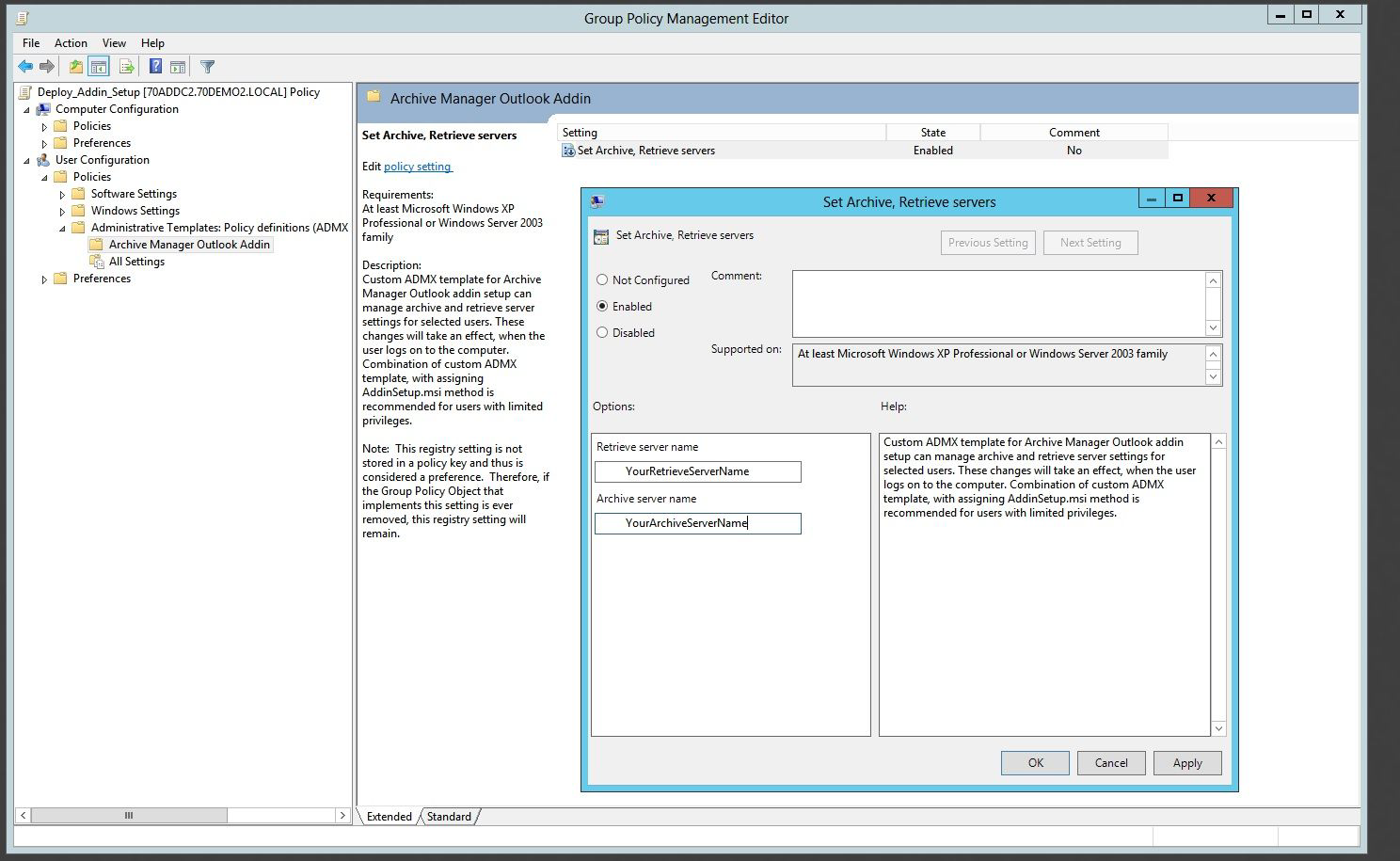Click the Filter funnel toolbar icon
The height and width of the screenshot is (861, 1400).
click(208, 67)
